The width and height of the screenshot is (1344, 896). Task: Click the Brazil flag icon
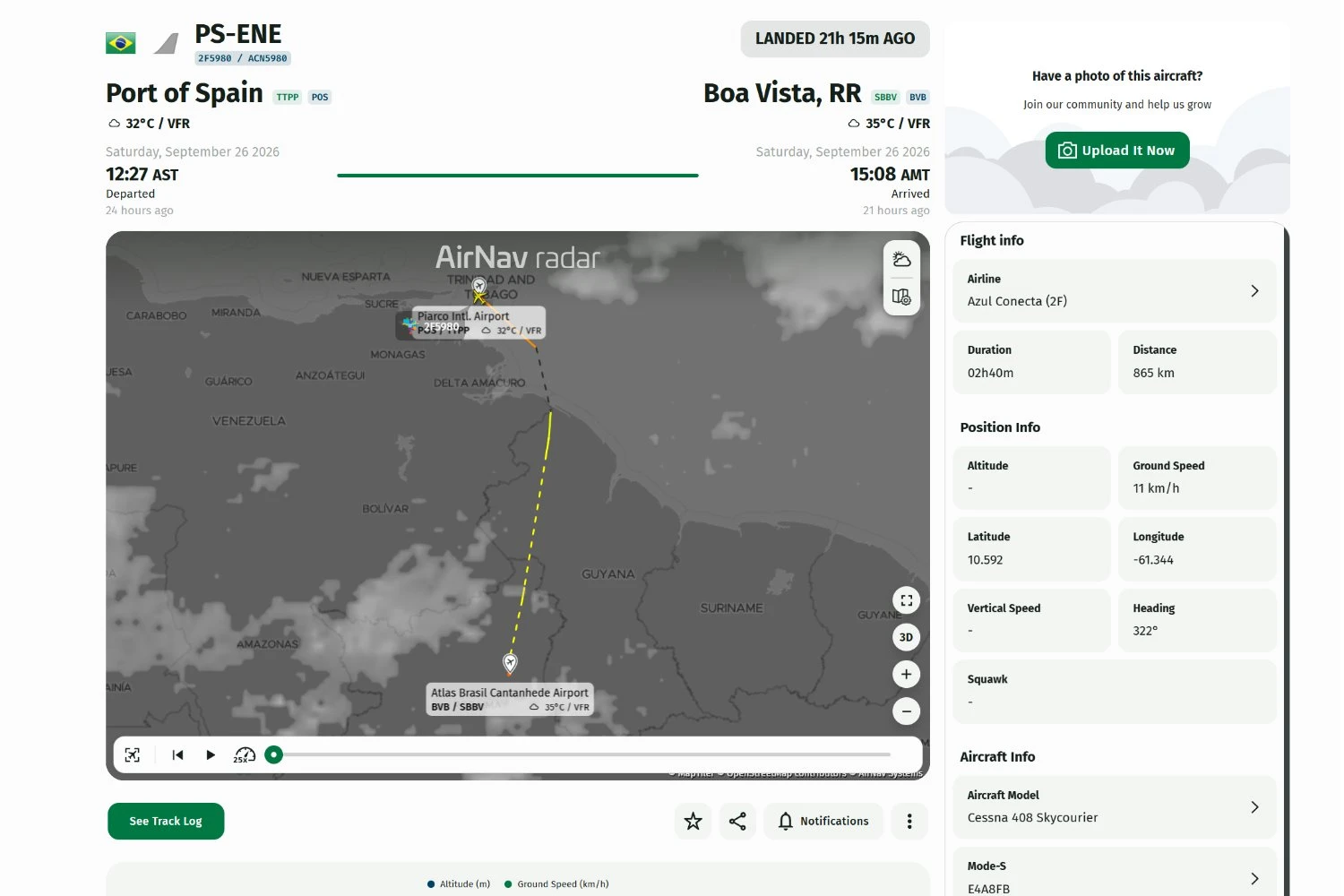(x=121, y=43)
